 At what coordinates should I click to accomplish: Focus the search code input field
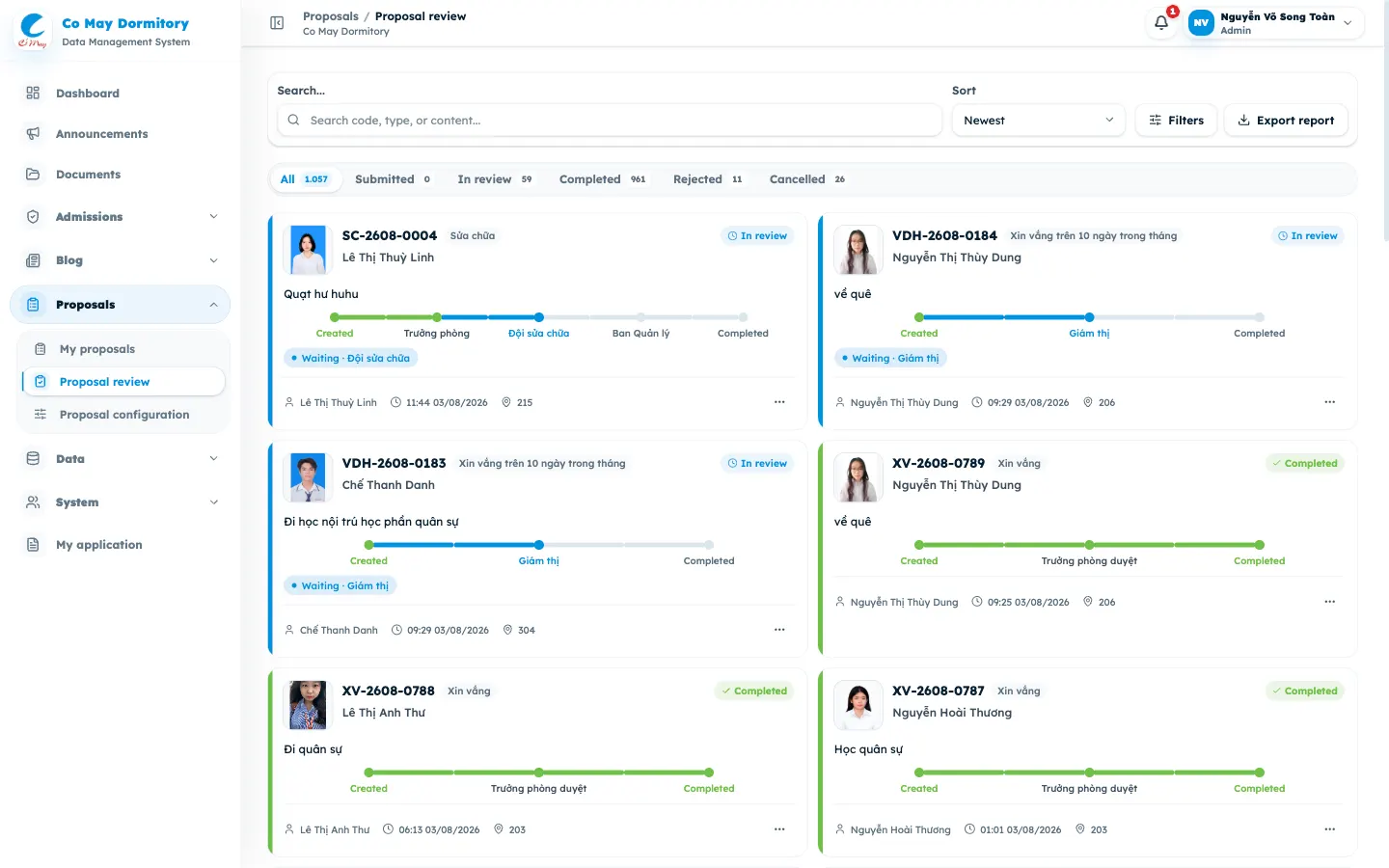tap(610, 121)
